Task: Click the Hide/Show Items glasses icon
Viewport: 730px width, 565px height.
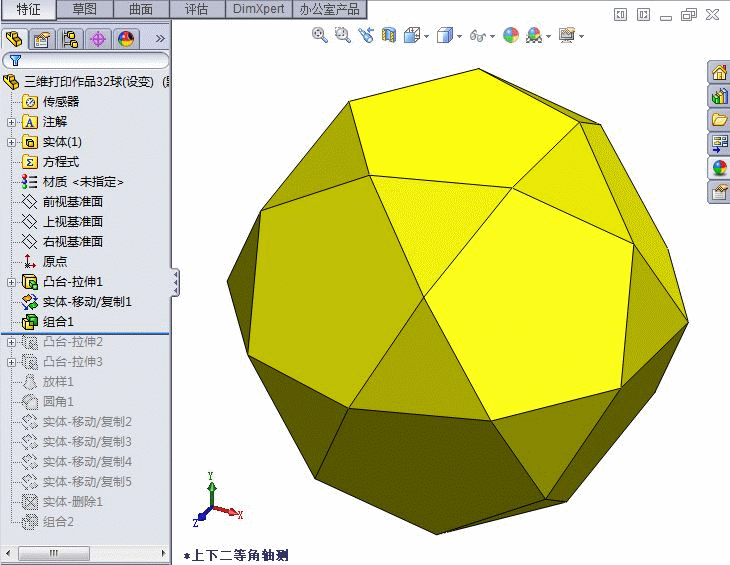Action: tap(478, 35)
